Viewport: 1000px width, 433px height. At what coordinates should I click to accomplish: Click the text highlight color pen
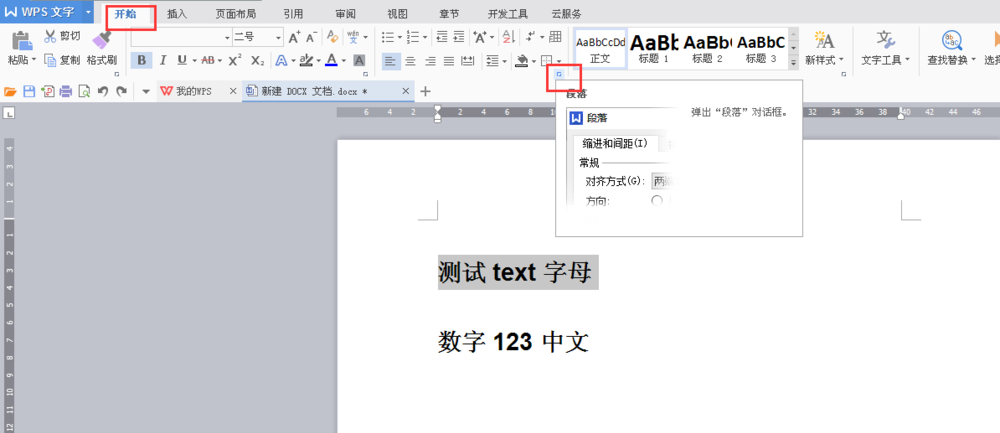click(305, 60)
